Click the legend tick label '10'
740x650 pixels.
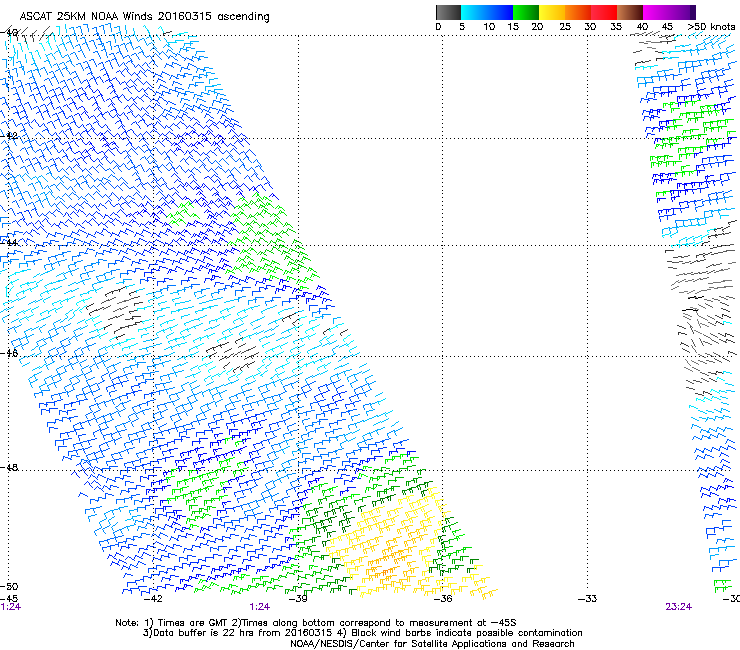pyautogui.click(x=489, y=27)
